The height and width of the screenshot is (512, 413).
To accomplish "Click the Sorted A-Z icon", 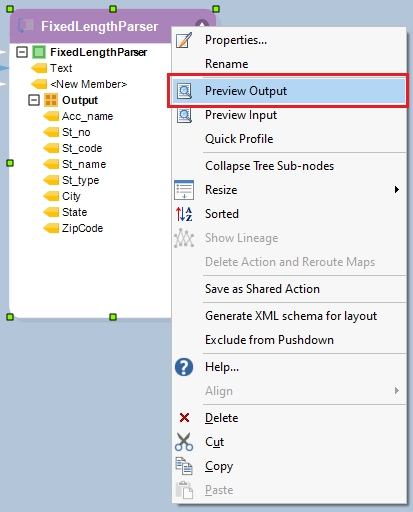I will coord(184,214).
